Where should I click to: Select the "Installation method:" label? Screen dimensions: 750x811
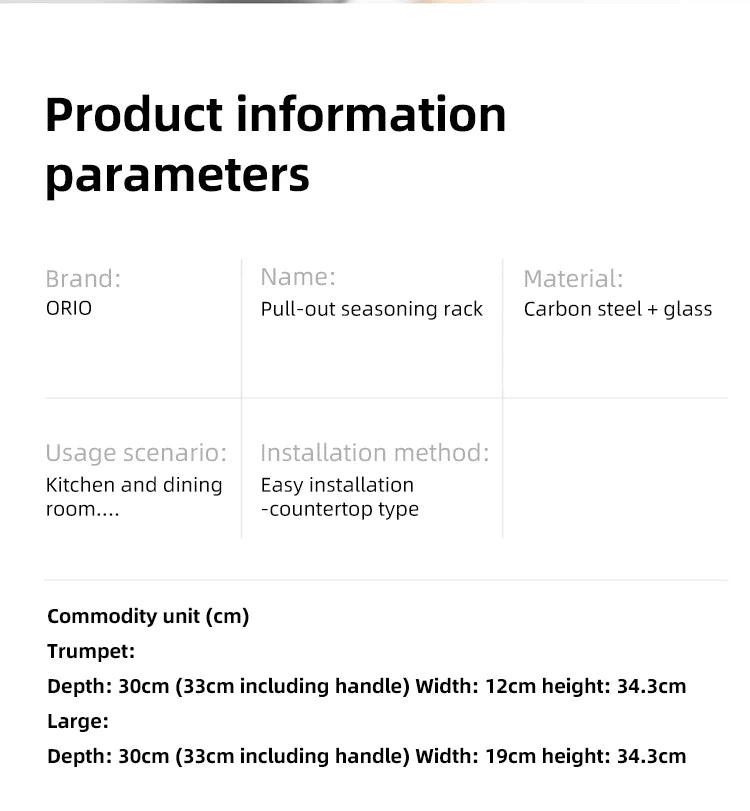[x=375, y=453]
